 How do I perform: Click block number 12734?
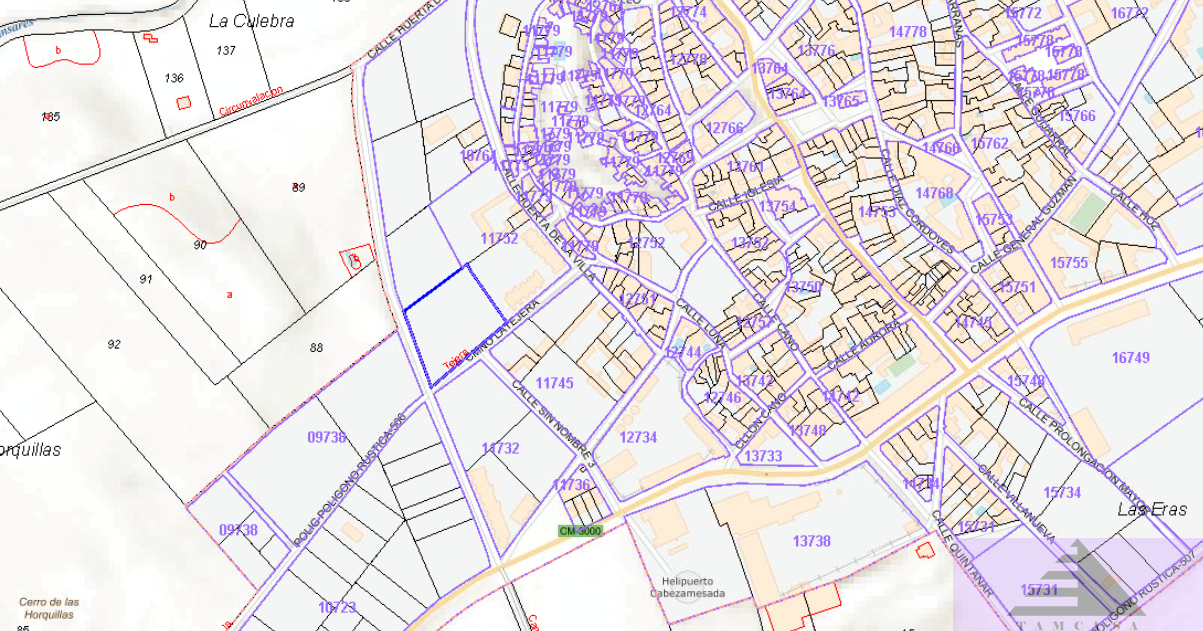point(638,437)
